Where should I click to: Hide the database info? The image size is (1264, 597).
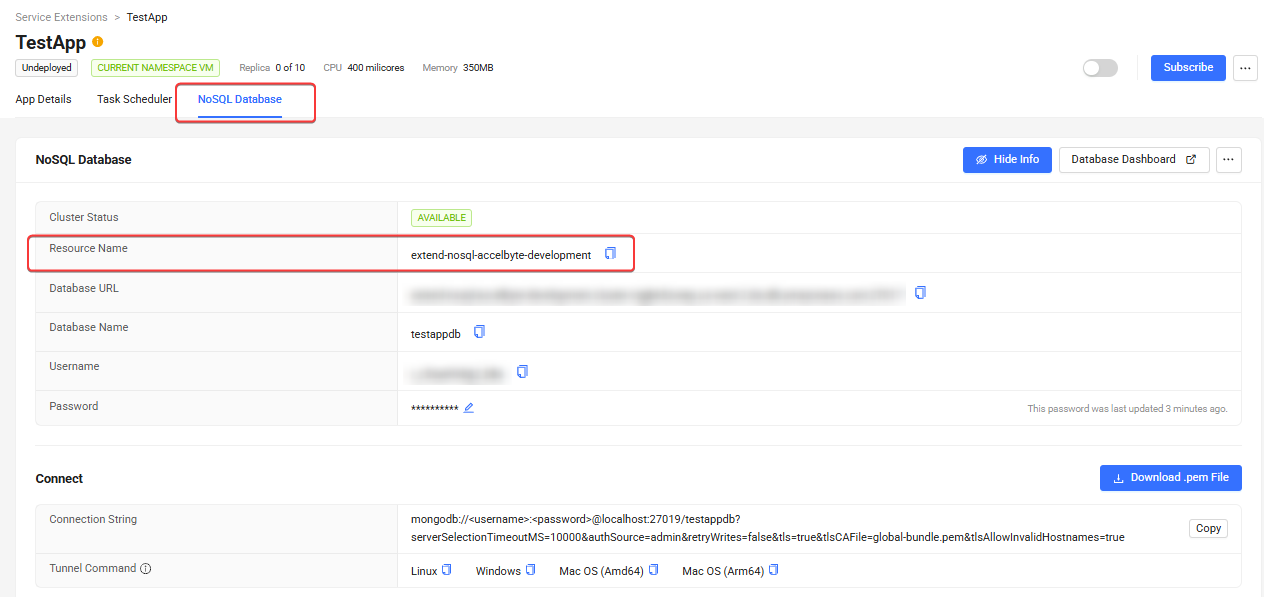click(1006, 160)
